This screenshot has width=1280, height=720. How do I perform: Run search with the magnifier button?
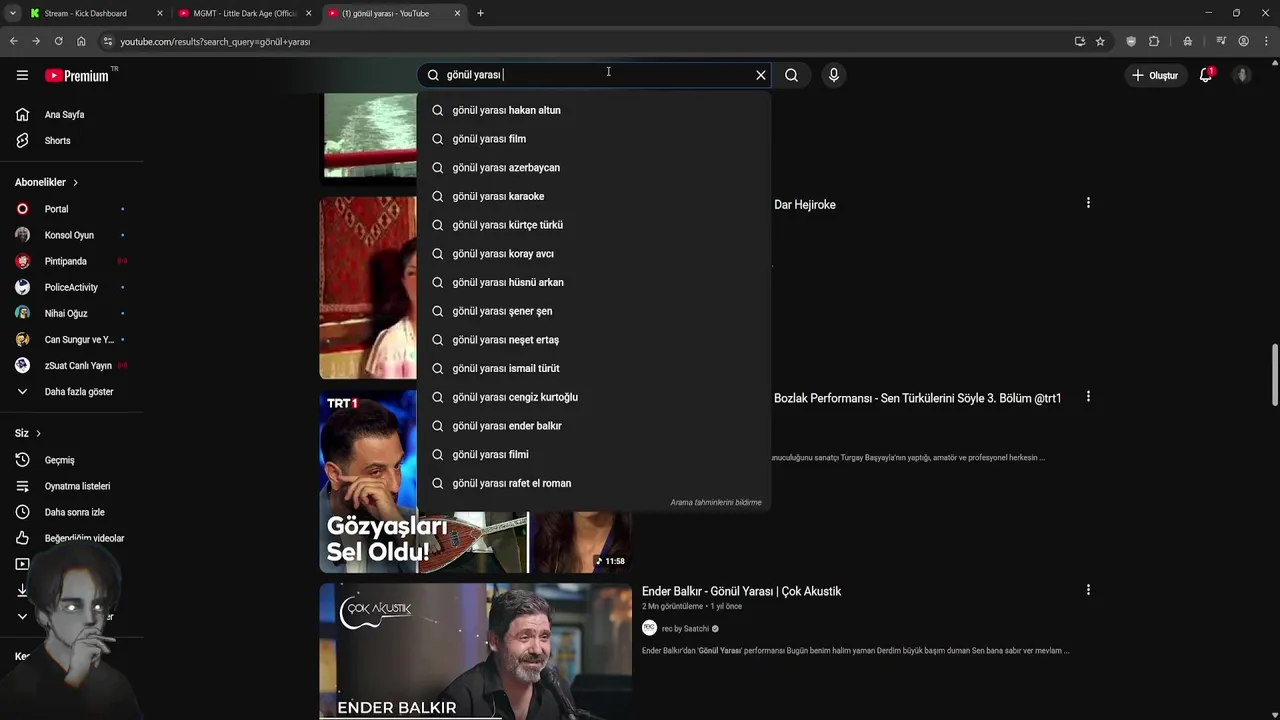click(x=791, y=75)
